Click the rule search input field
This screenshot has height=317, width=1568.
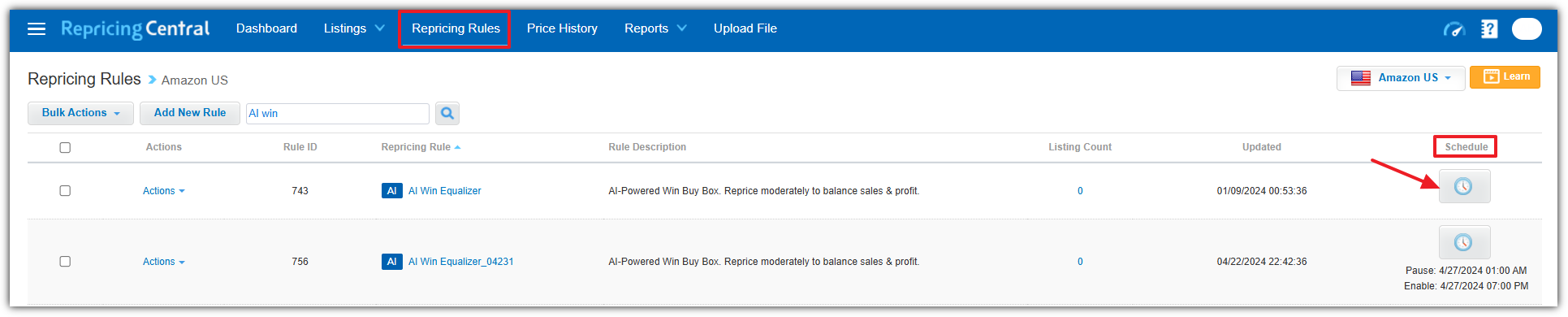coord(338,114)
